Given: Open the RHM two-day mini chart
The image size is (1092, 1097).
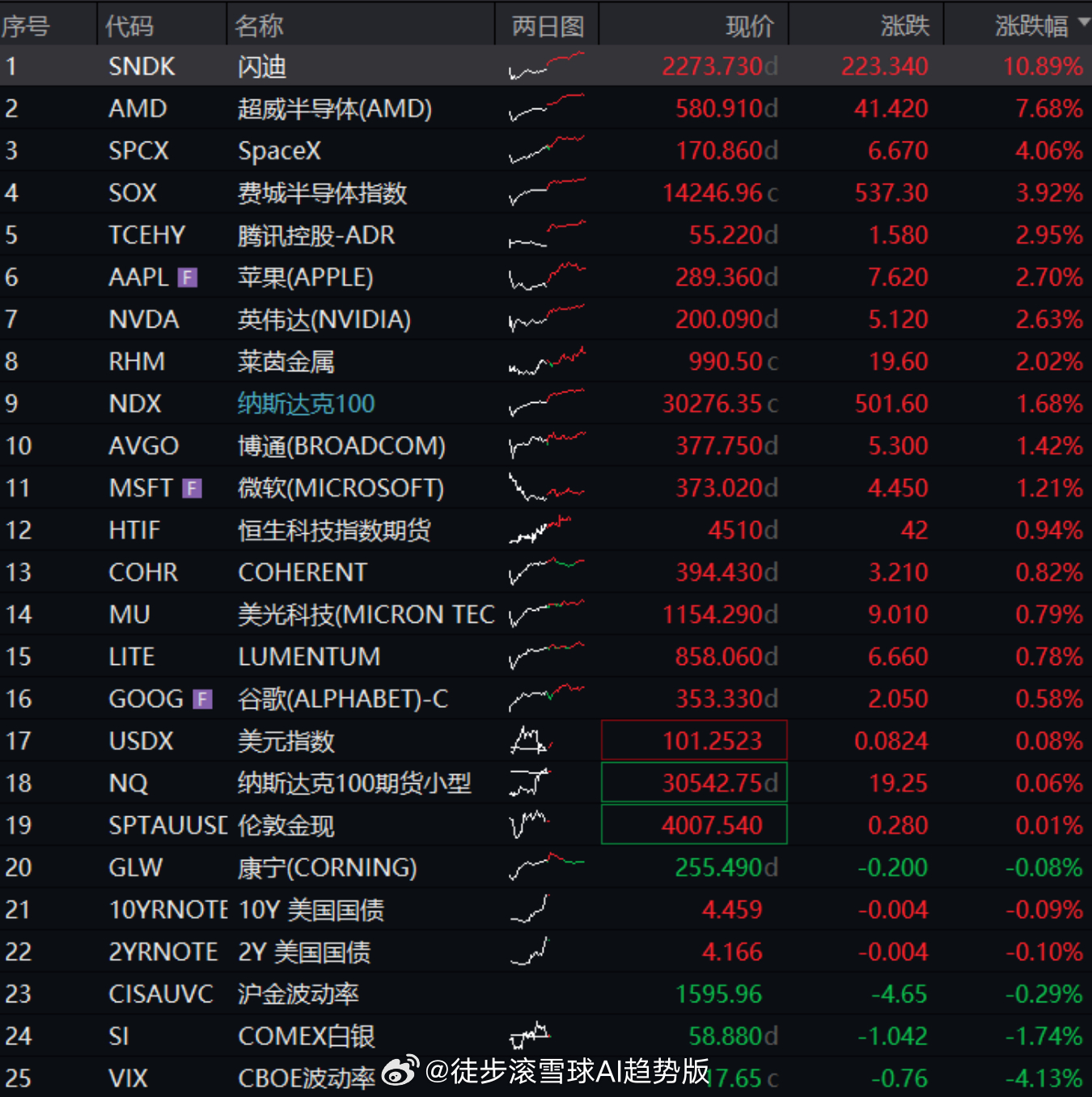Looking at the screenshot, I should pyautogui.click(x=547, y=362).
